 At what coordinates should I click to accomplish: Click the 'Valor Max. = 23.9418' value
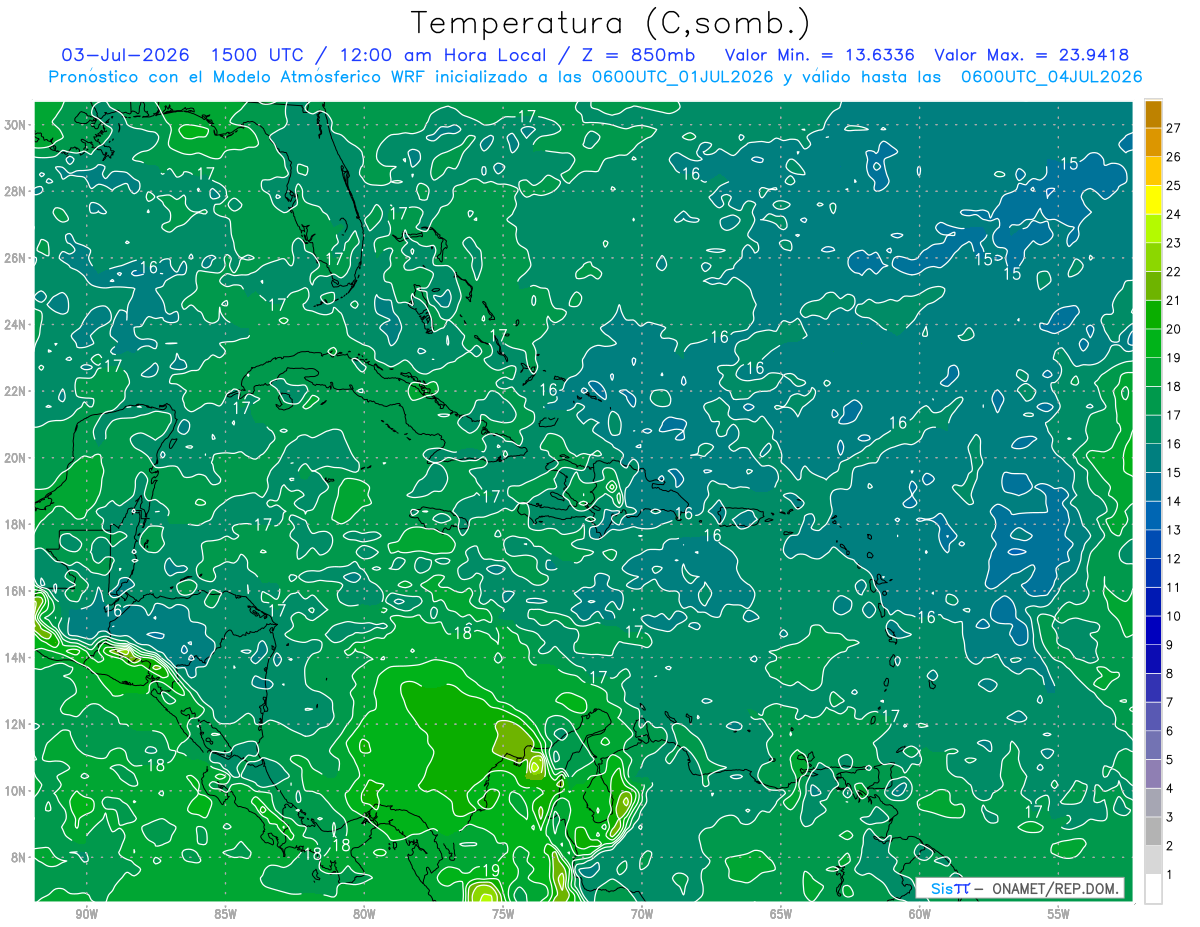point(1032,55)
